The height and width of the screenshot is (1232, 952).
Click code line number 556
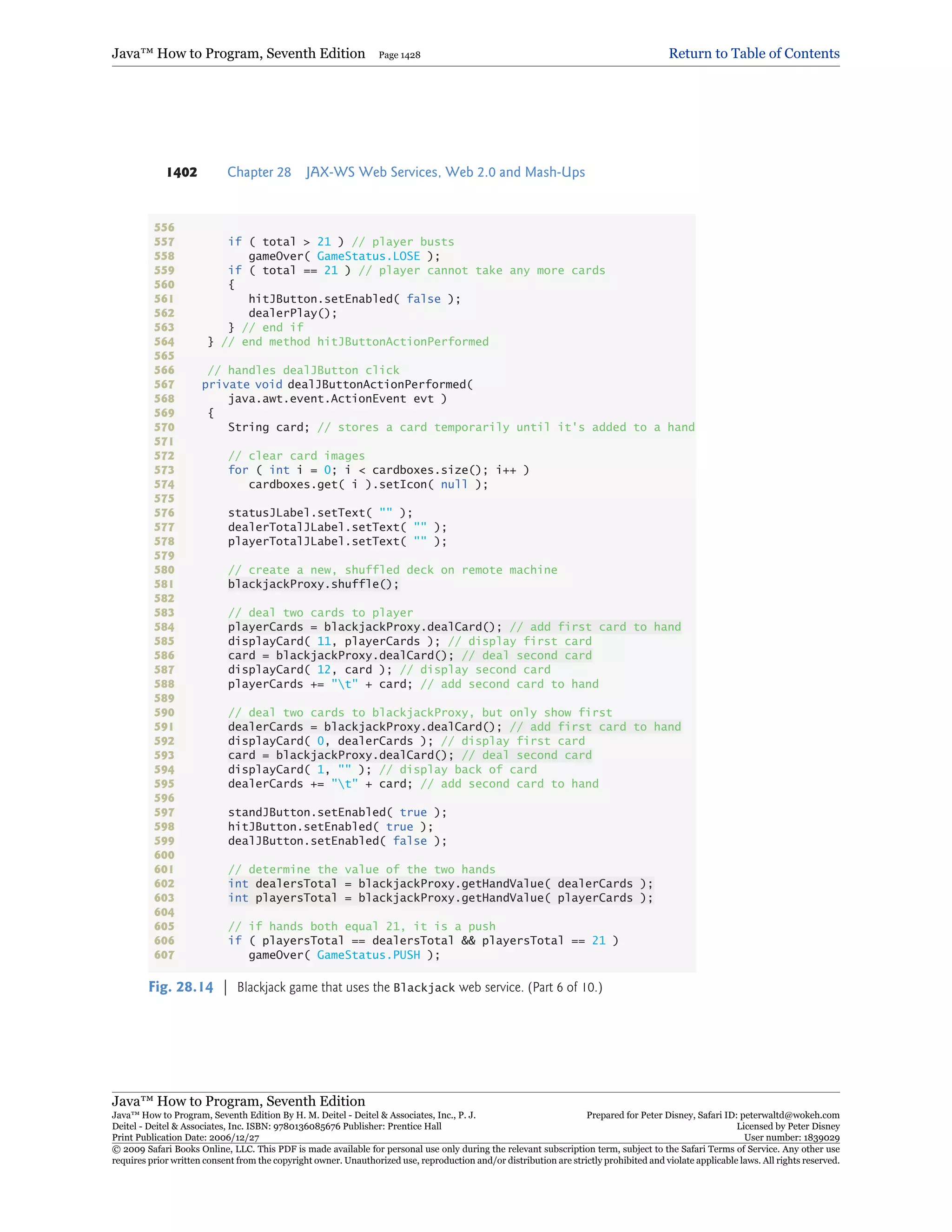point(164,227)
